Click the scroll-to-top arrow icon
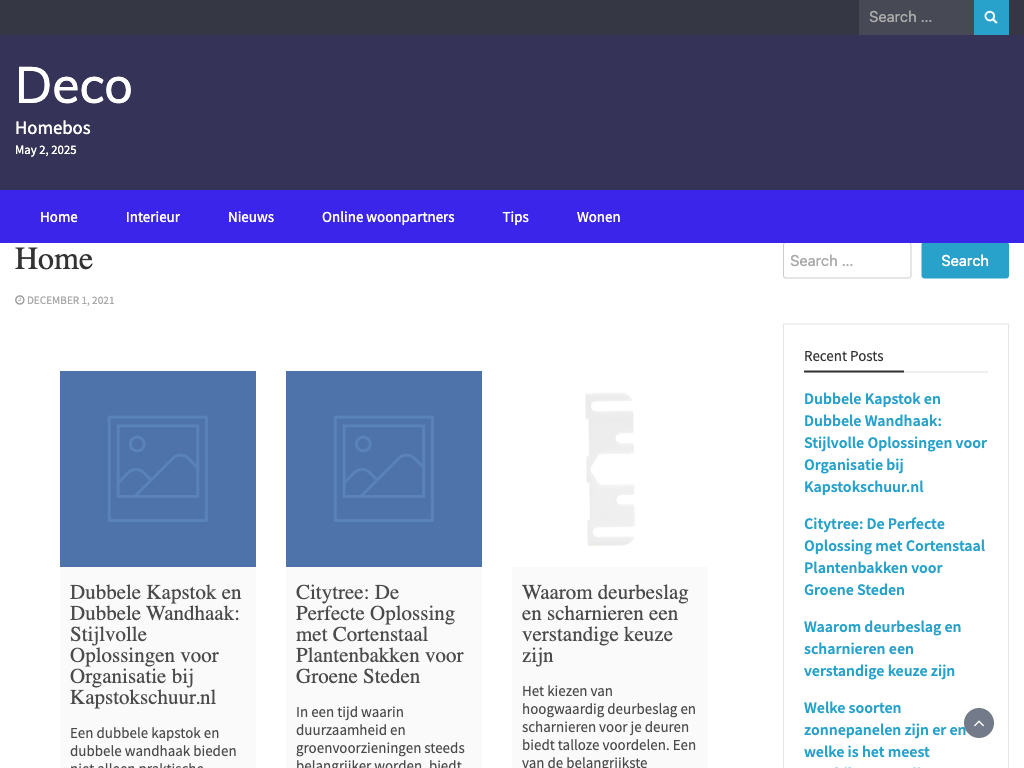 pos(979,723)
